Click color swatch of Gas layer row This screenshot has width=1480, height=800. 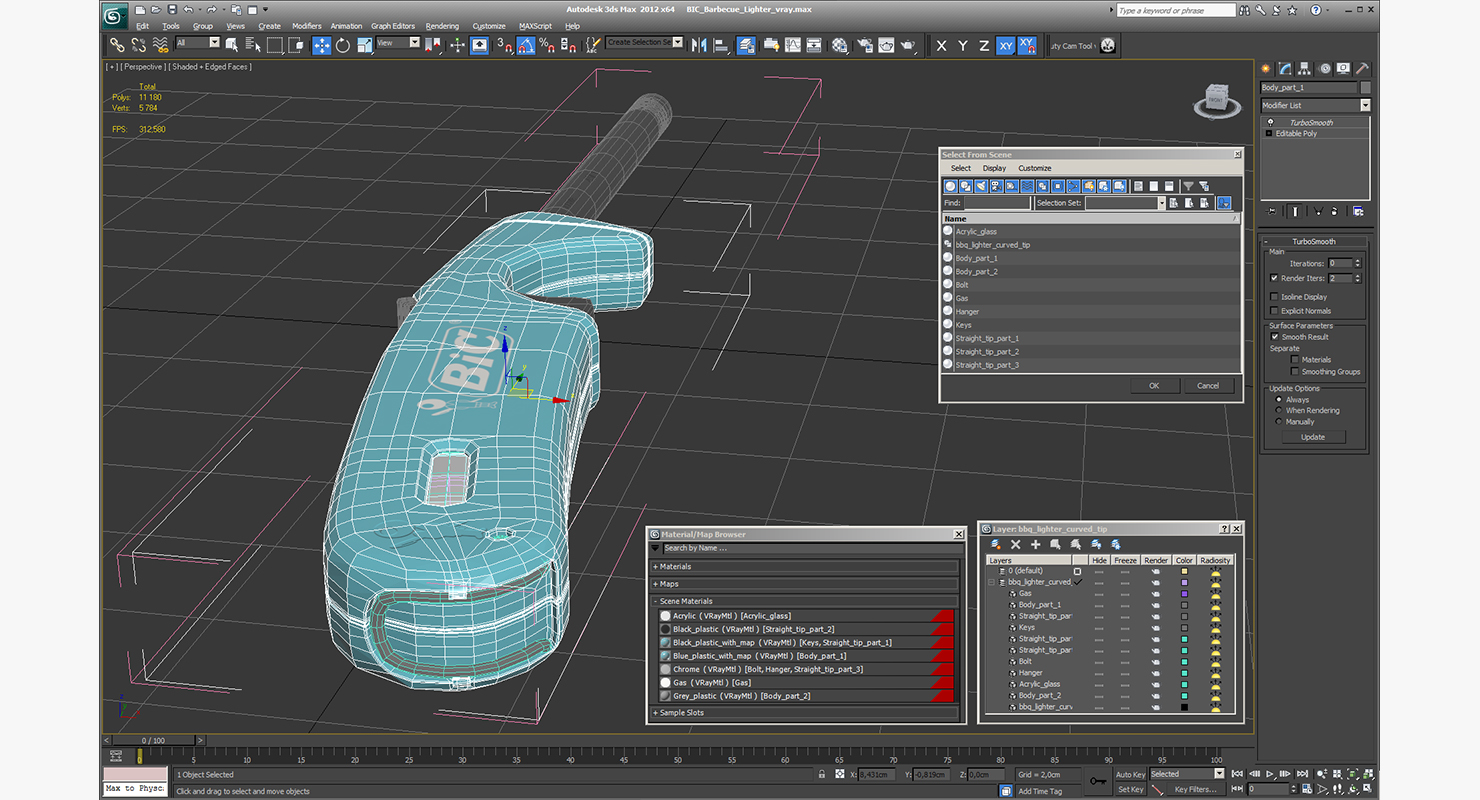tap(1185, 593)
